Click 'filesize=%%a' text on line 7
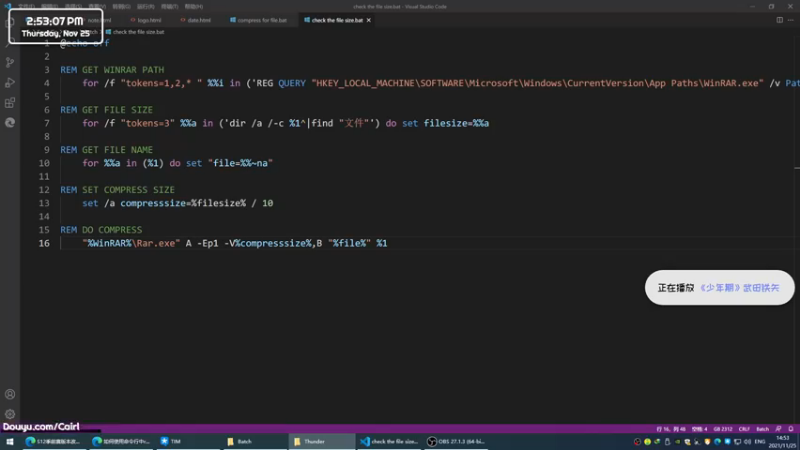Screen dimensions: 800x450 tap(456, 123)
